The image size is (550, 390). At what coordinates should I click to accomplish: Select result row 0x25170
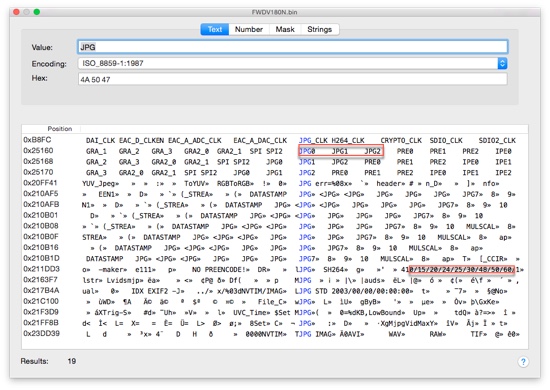pos(275,173)
